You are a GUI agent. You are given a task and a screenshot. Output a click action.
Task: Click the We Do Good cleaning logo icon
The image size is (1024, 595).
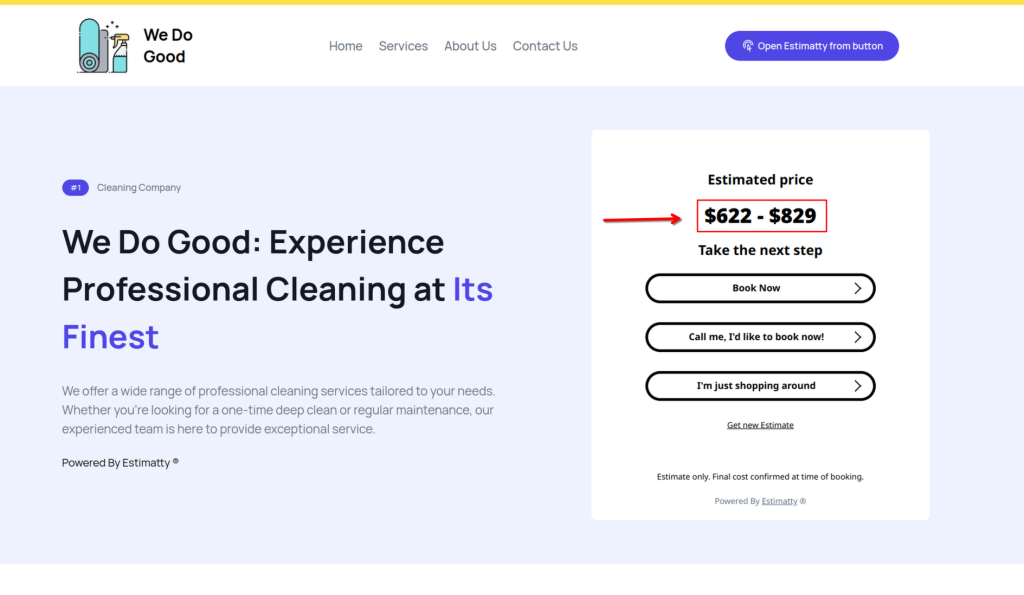pos(103,46)
